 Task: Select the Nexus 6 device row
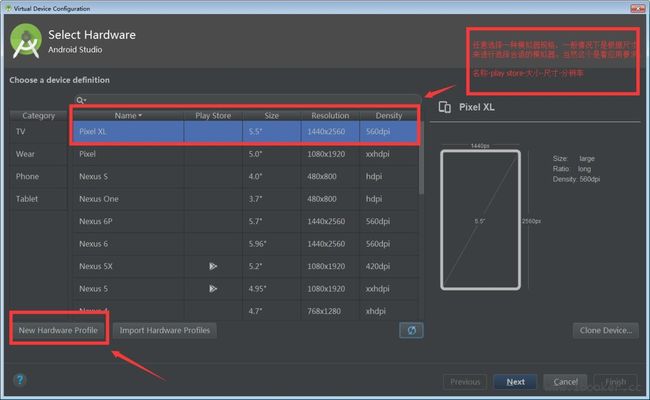[x=245, y=244]
